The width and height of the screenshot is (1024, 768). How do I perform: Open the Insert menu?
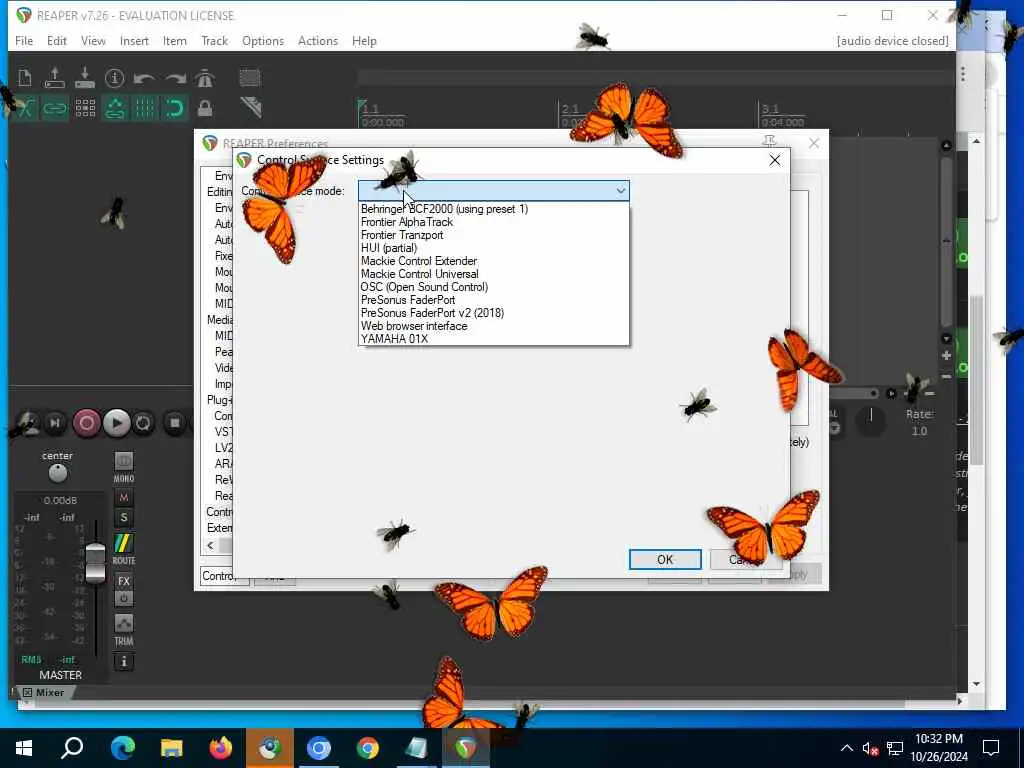134,40
